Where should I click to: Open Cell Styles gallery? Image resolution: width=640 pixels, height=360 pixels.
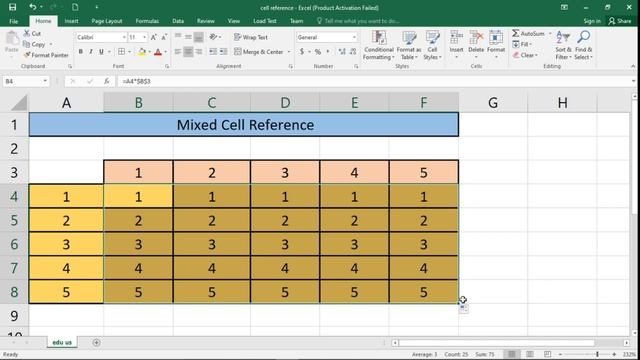tap(432, 46)
